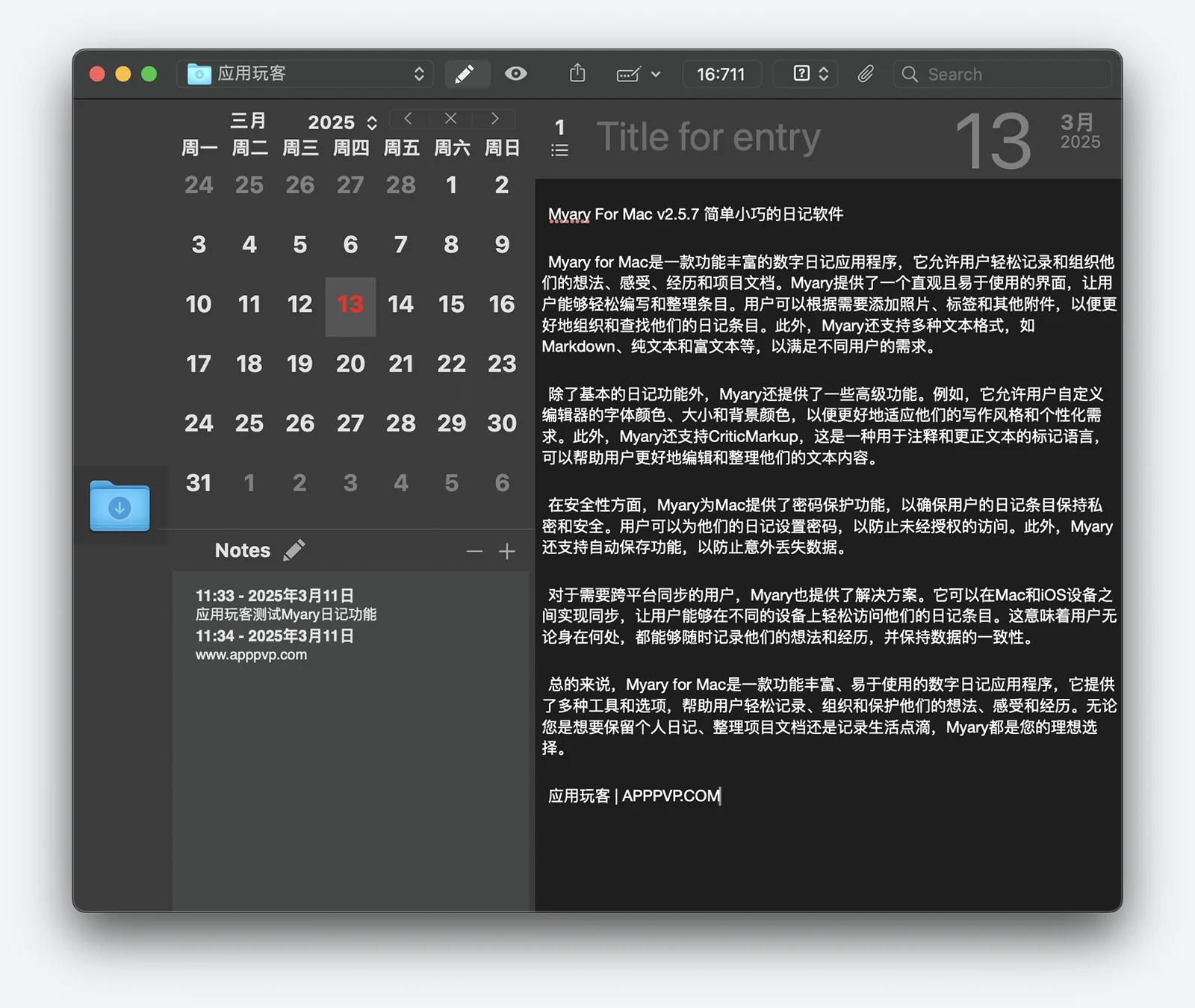This screenshot has width=1195, height=1008.
Task: Select March 20 in the calendar
Action: pyautogui.click(x=350, y=364)
